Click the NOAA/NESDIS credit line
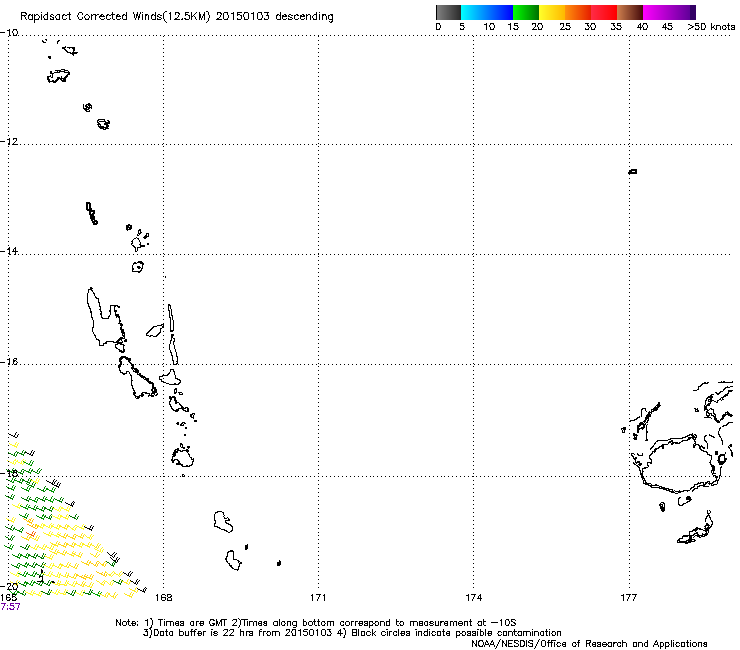The width and height of the screenshot is (740, 650). pyautogui.click(x=589, y=644)
